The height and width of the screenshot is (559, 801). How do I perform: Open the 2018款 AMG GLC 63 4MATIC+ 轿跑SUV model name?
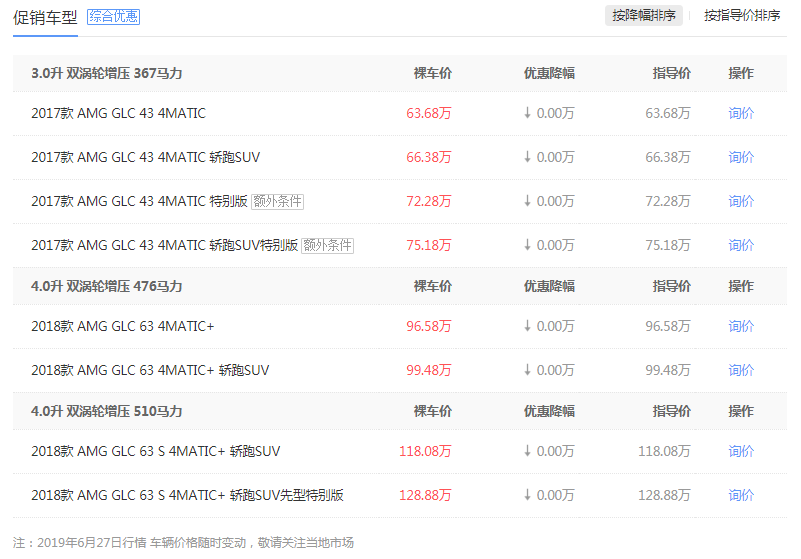[x=150, y=370]
